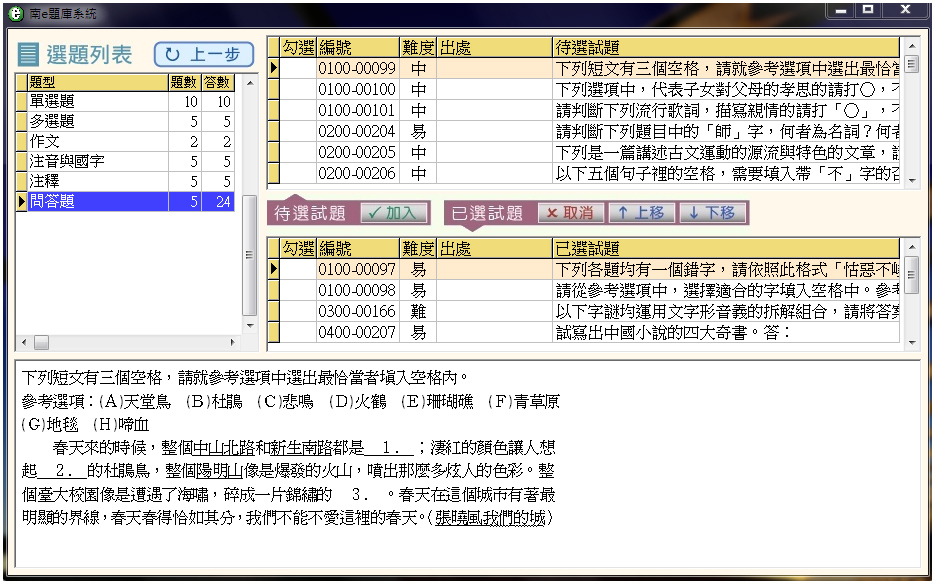This screenshot has height=584, width=935.
Task: Click the question type list horizontal scrollbar
Action: [x=130, y=342]
